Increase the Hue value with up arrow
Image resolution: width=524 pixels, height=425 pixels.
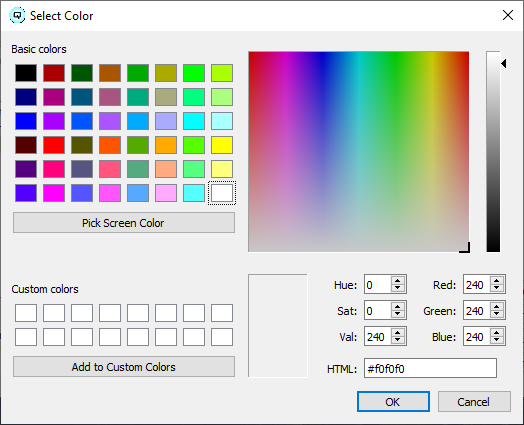(397, 281)
